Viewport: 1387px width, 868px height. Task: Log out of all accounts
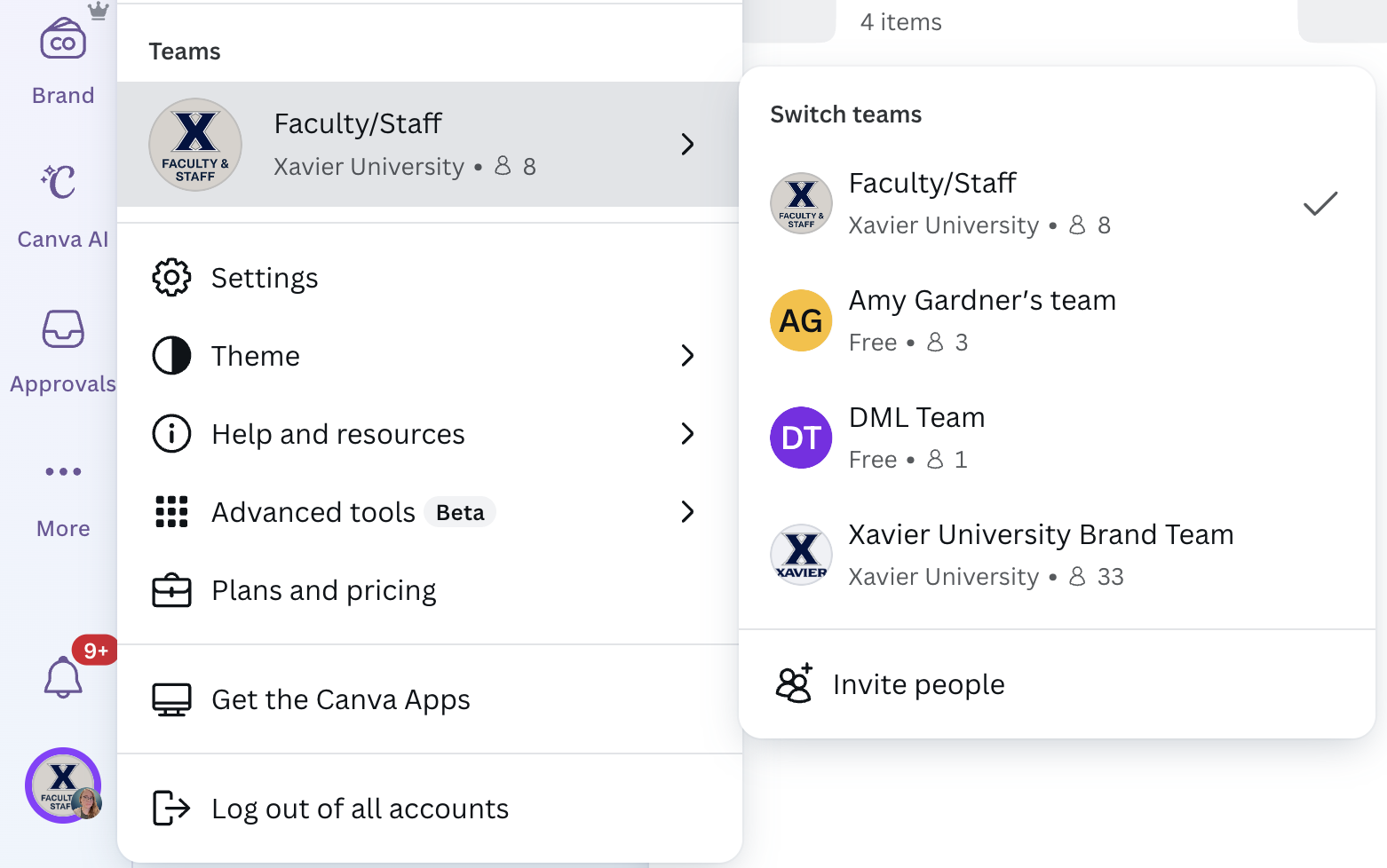coord(360,808)
